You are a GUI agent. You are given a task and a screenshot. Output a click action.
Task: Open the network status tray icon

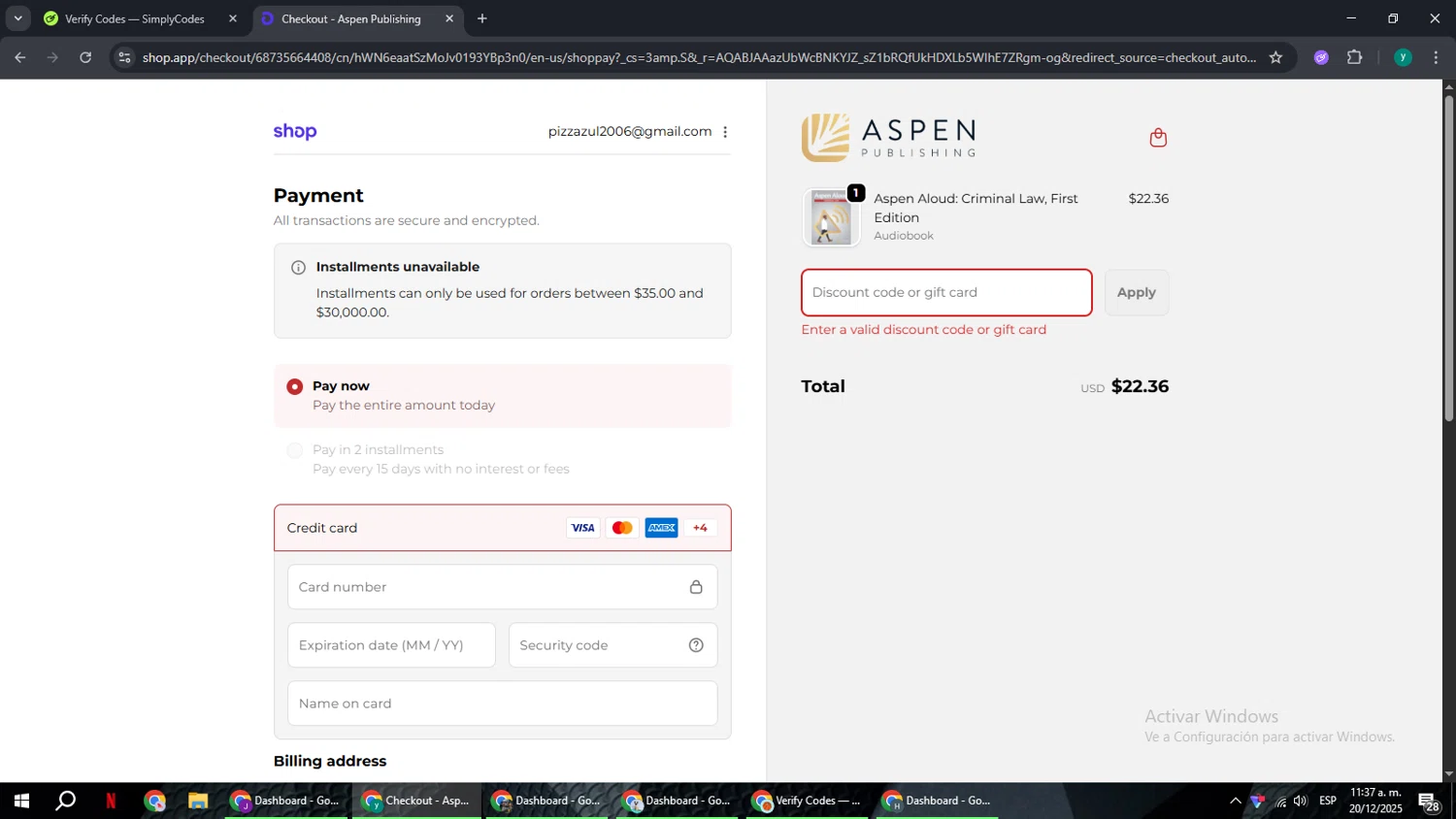click(x=1281, y=802)
